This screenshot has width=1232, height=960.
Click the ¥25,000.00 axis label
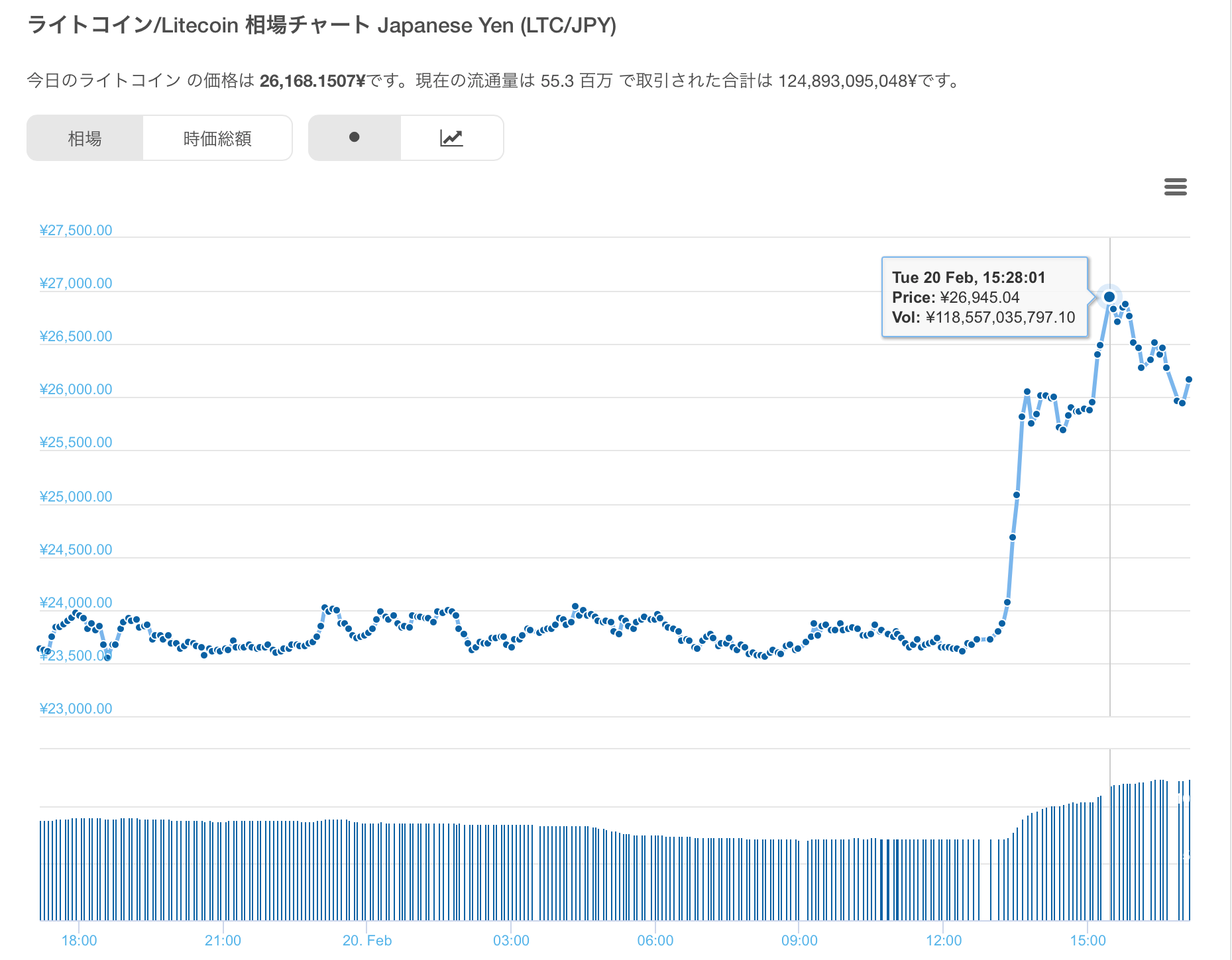(76, 496)
